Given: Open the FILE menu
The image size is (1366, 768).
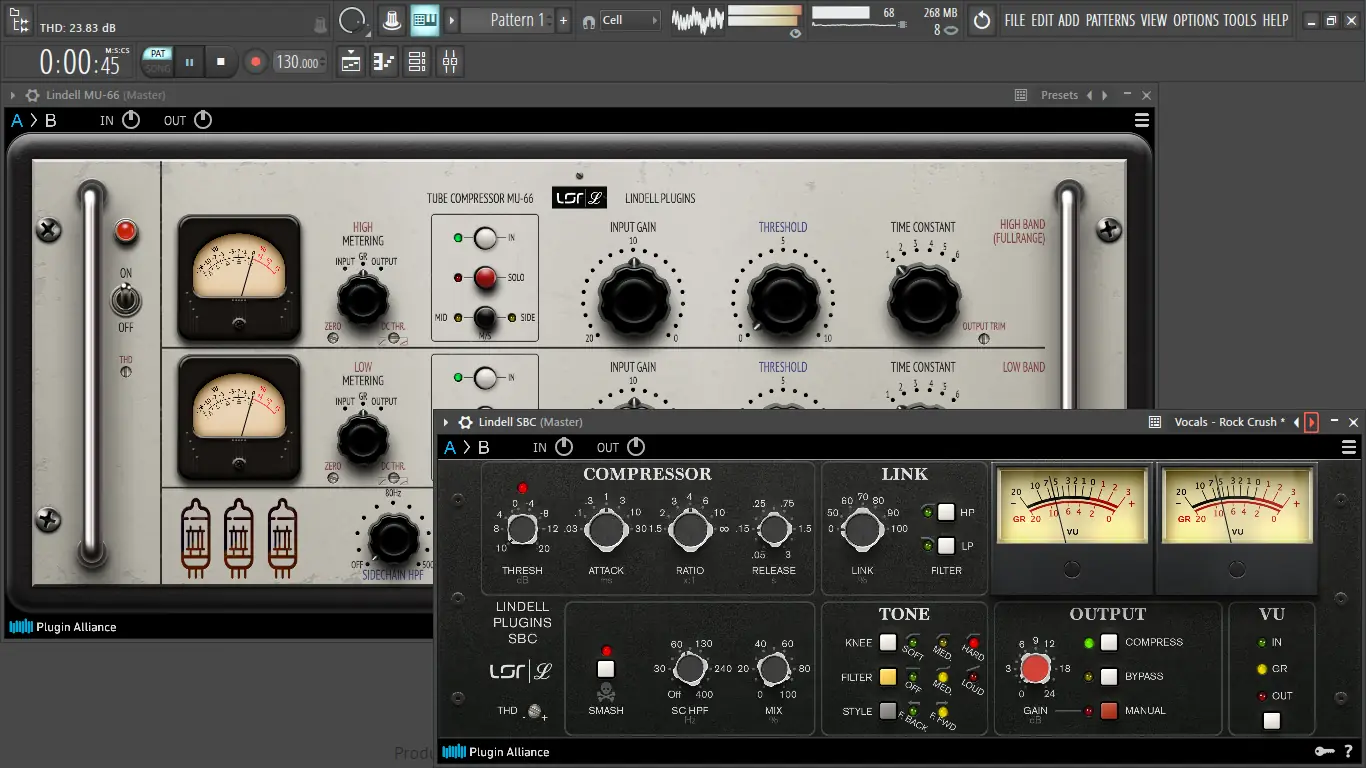Looking at the screenshot, I should [1015, 20].
